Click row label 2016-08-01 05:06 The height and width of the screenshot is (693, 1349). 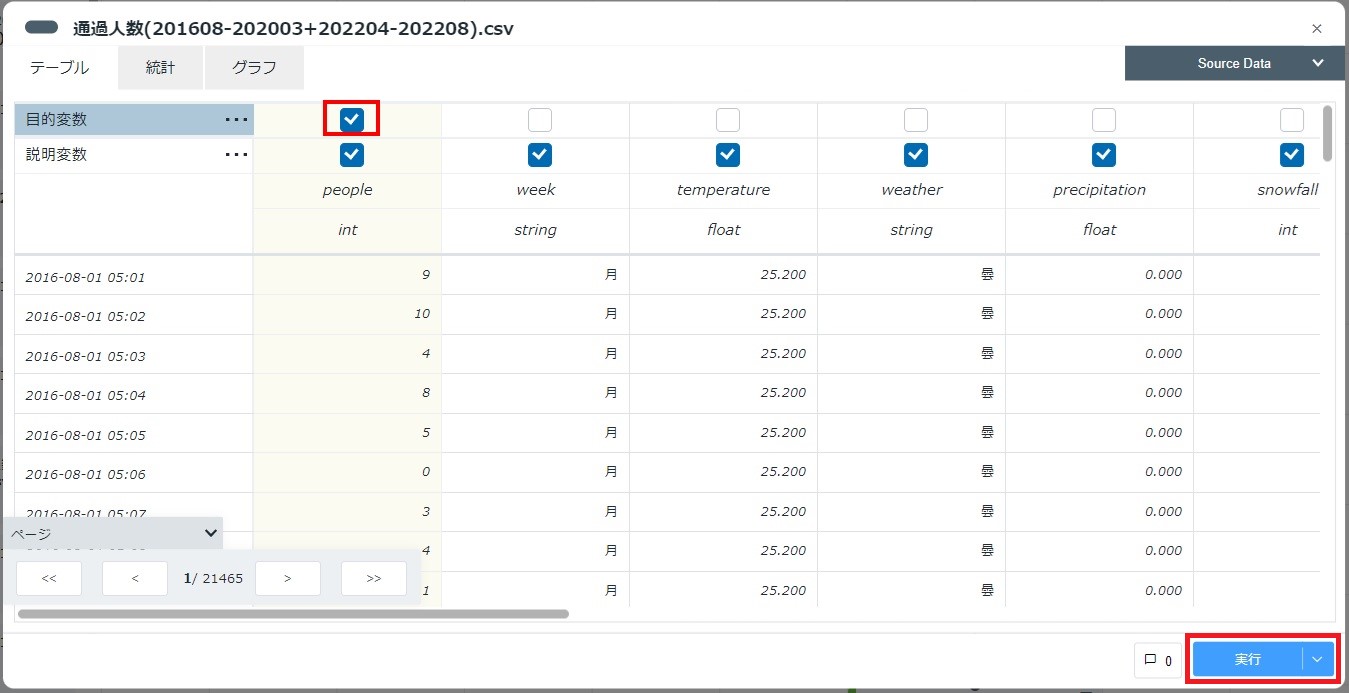pyautogui.click(x=85, y=474)
